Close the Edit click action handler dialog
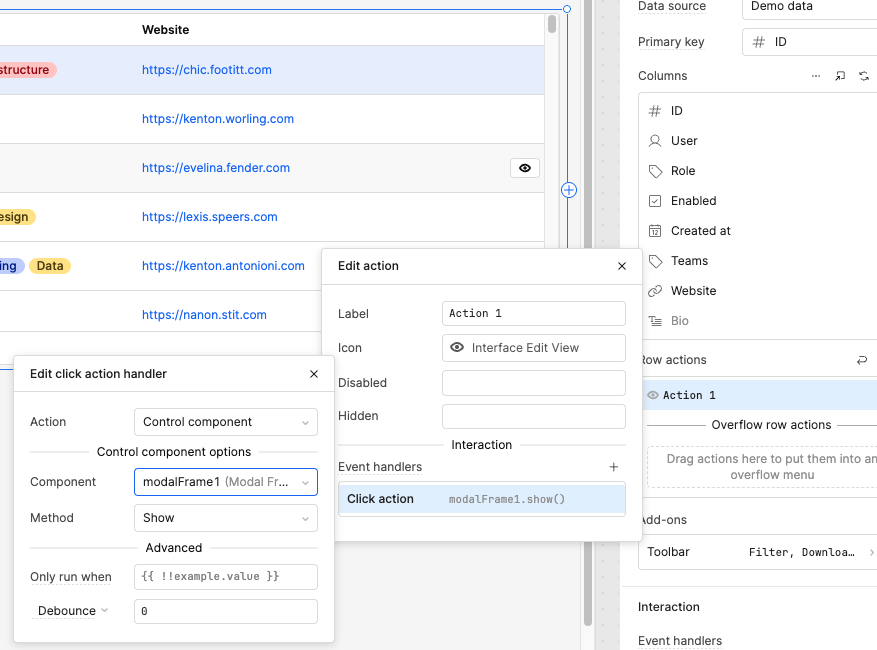The height and width of the screenshot is (650, 877). [314, 374]
